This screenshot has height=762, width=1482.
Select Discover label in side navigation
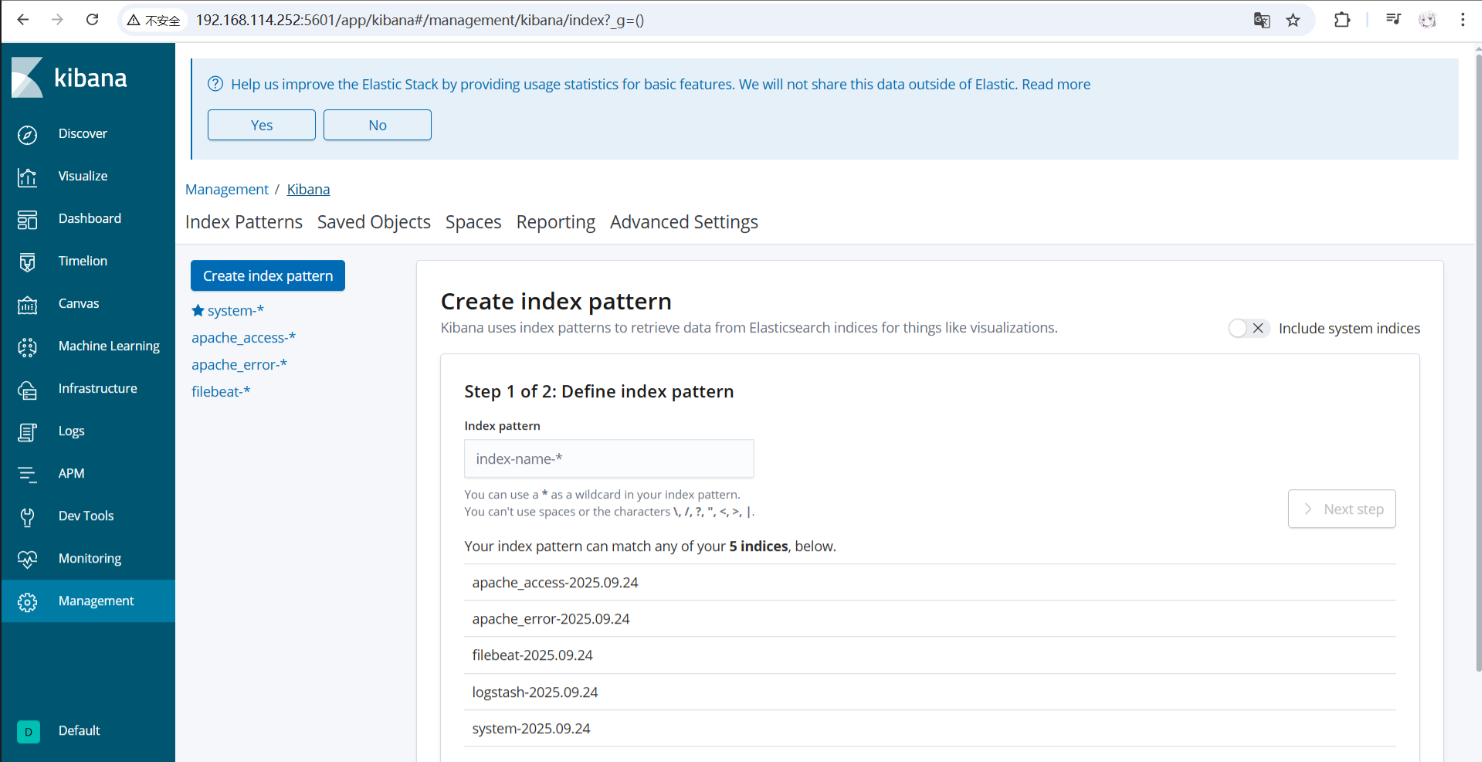click(82, 134)
